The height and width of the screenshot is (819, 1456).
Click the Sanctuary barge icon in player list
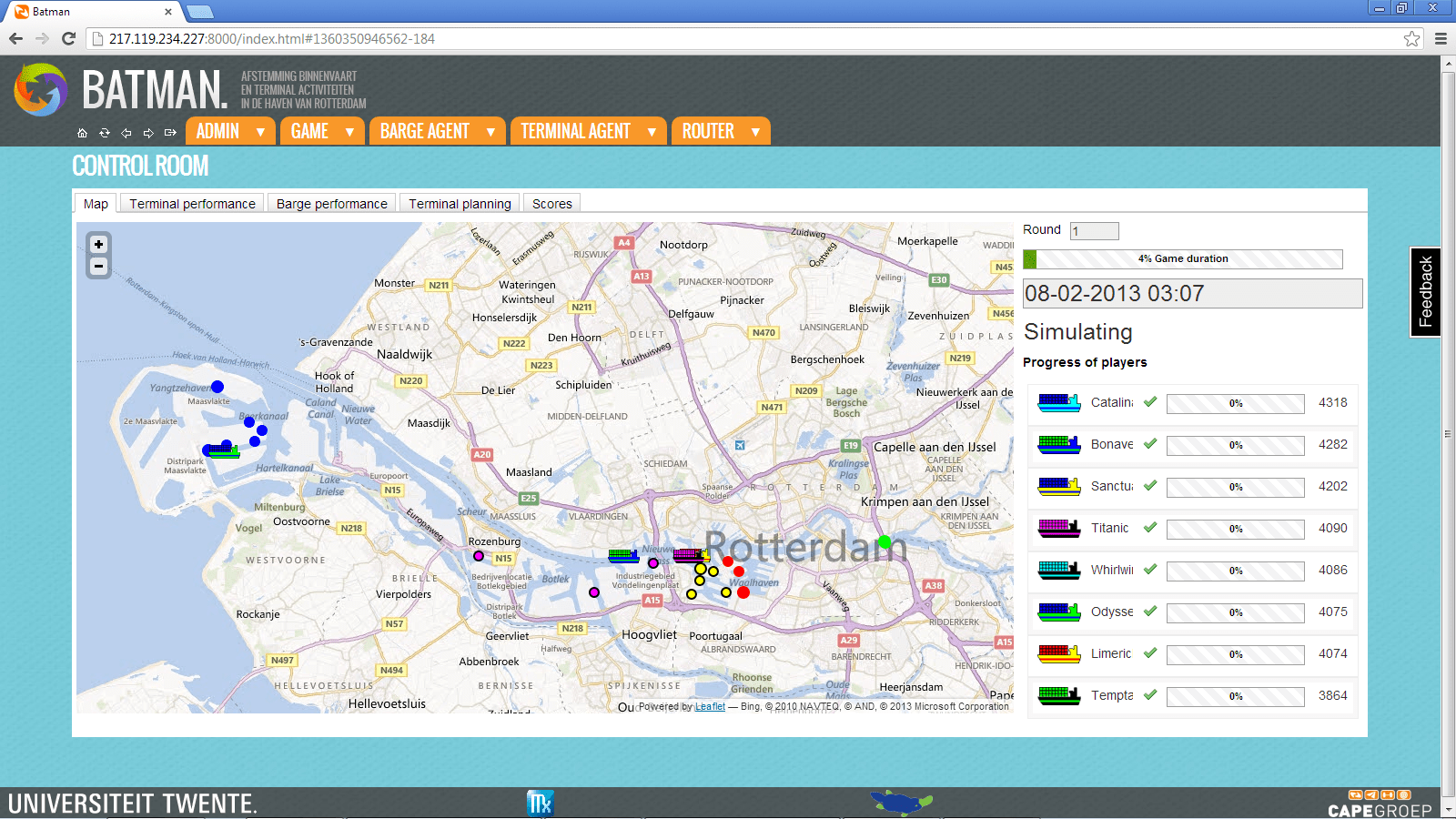point(1059,486)
